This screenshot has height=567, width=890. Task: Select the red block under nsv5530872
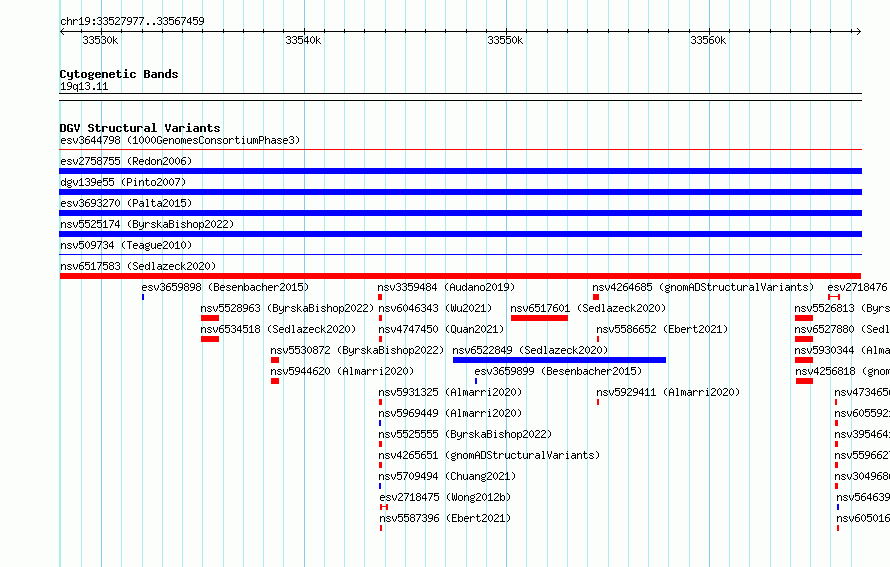pyautogui.click(x=275, y=360)
